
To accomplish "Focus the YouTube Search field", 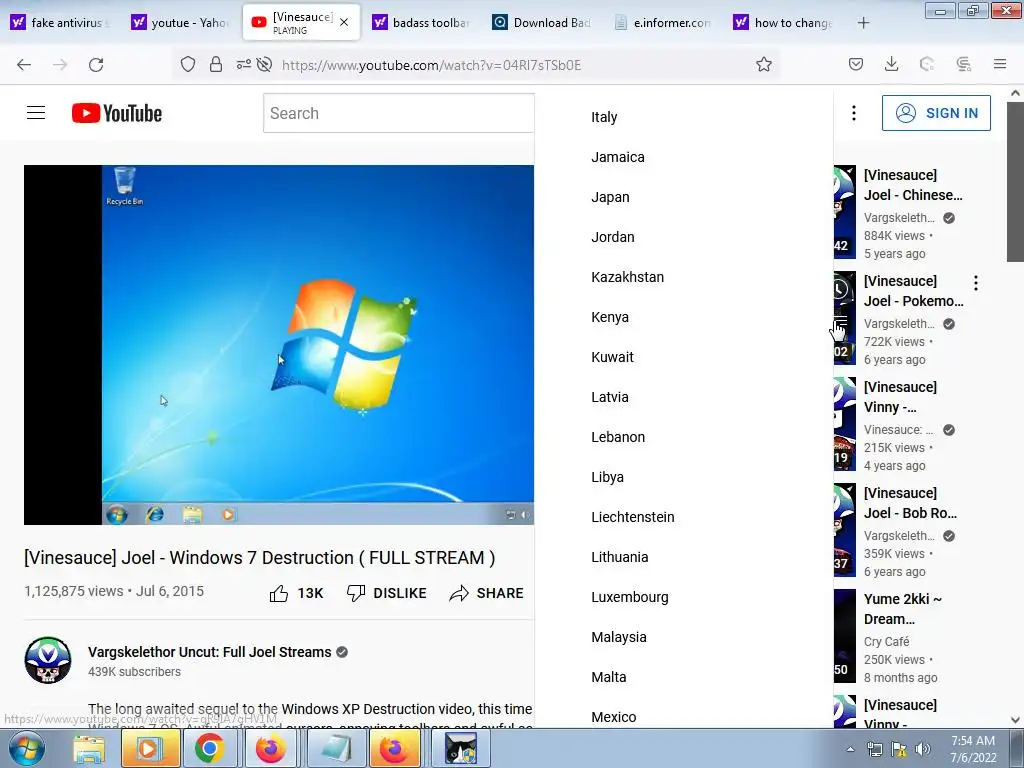I will (x=398, y=113).
